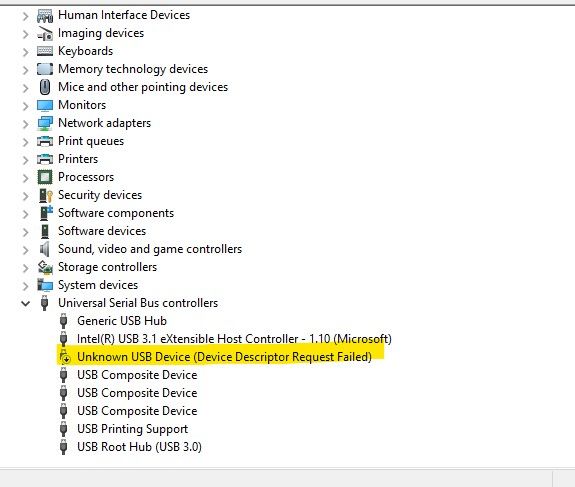This screenshot has width=575, height=487.
Task: Click the Storage controllers icon
Action: coord(45,267)
